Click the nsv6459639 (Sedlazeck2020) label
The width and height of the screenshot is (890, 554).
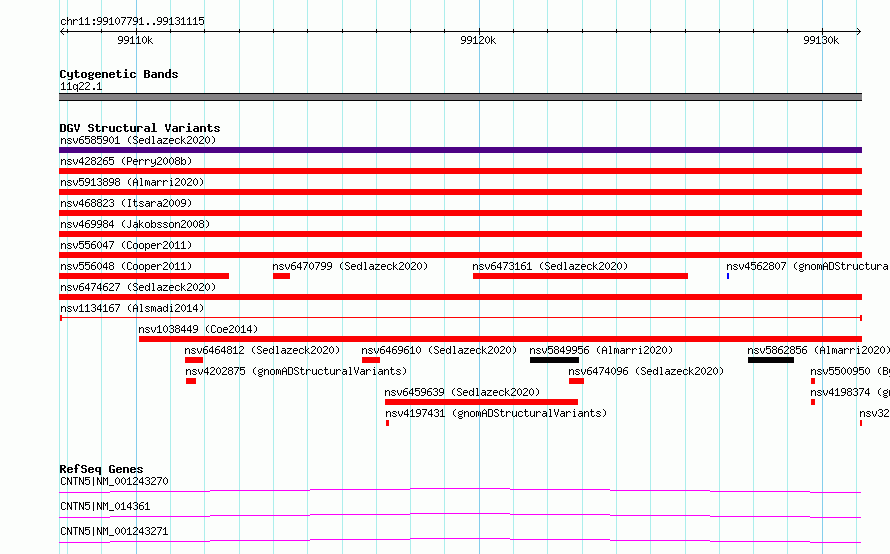(x=462, y=392)
